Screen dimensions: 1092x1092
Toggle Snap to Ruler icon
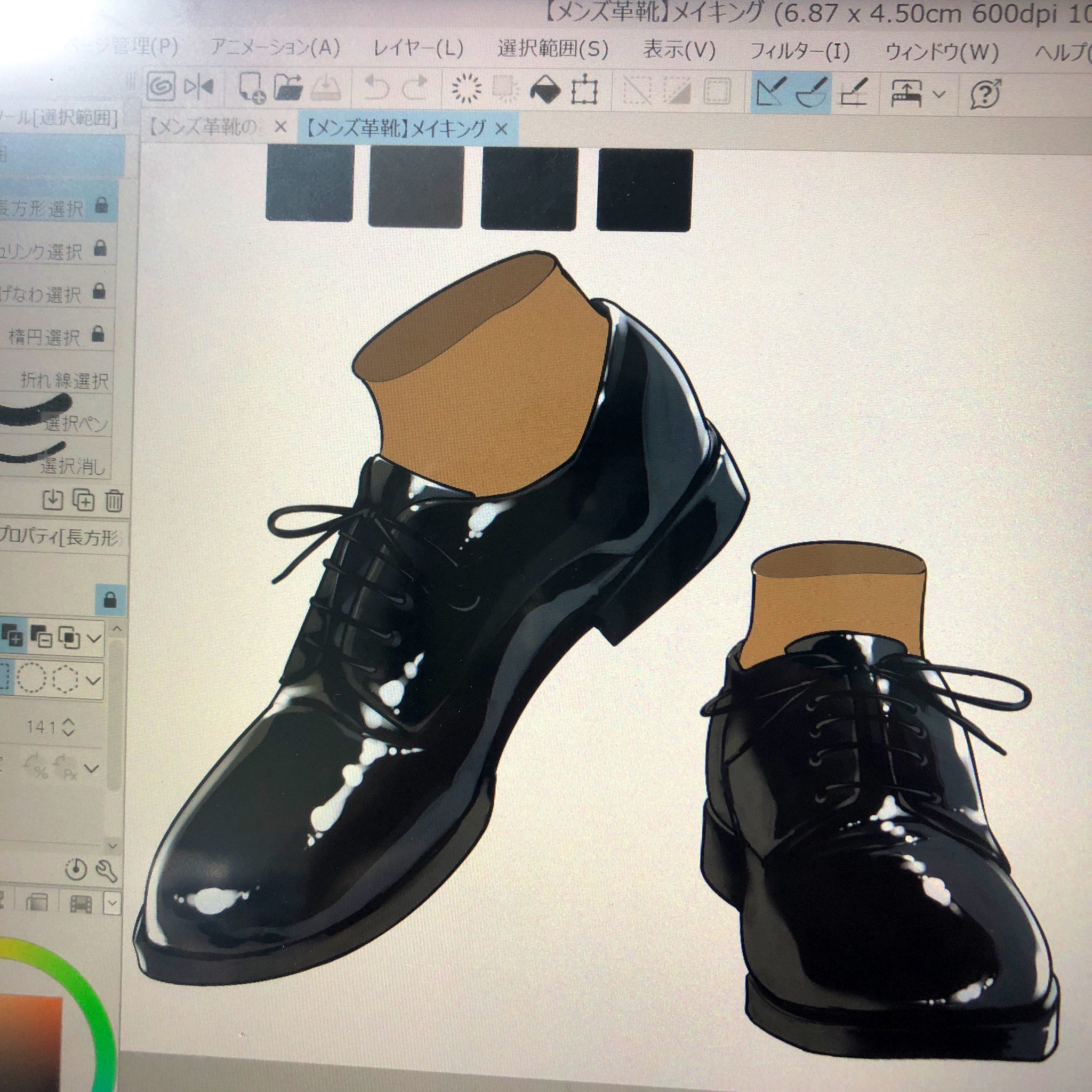pyautogui.click(x=771, y=92)
